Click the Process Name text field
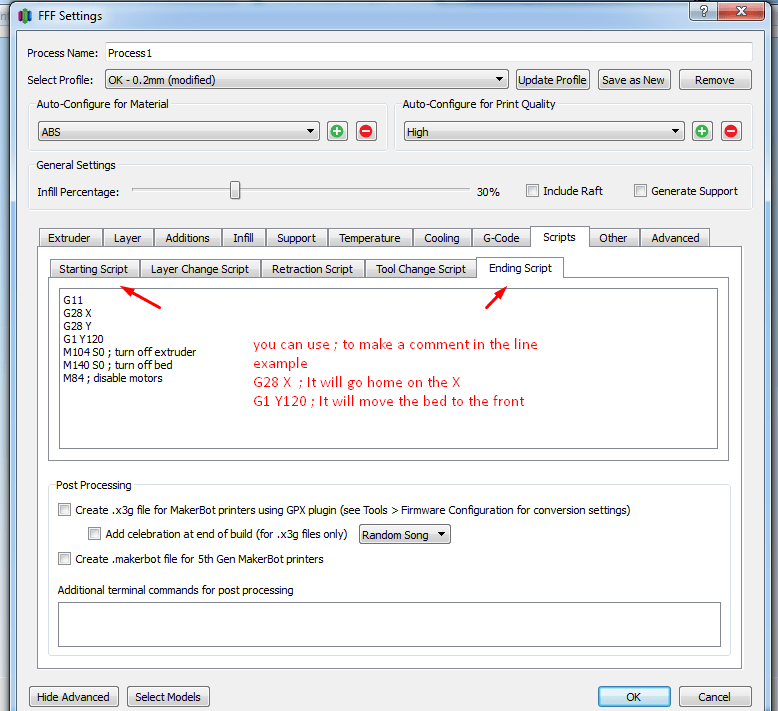778x711 pixels. coord(427,52)
